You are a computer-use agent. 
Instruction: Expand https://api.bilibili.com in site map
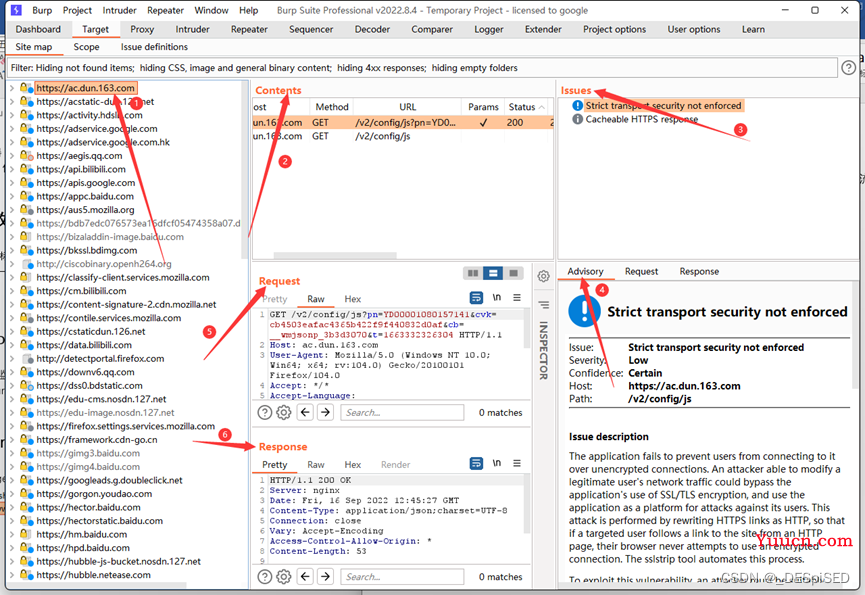[x=12, y=169]
